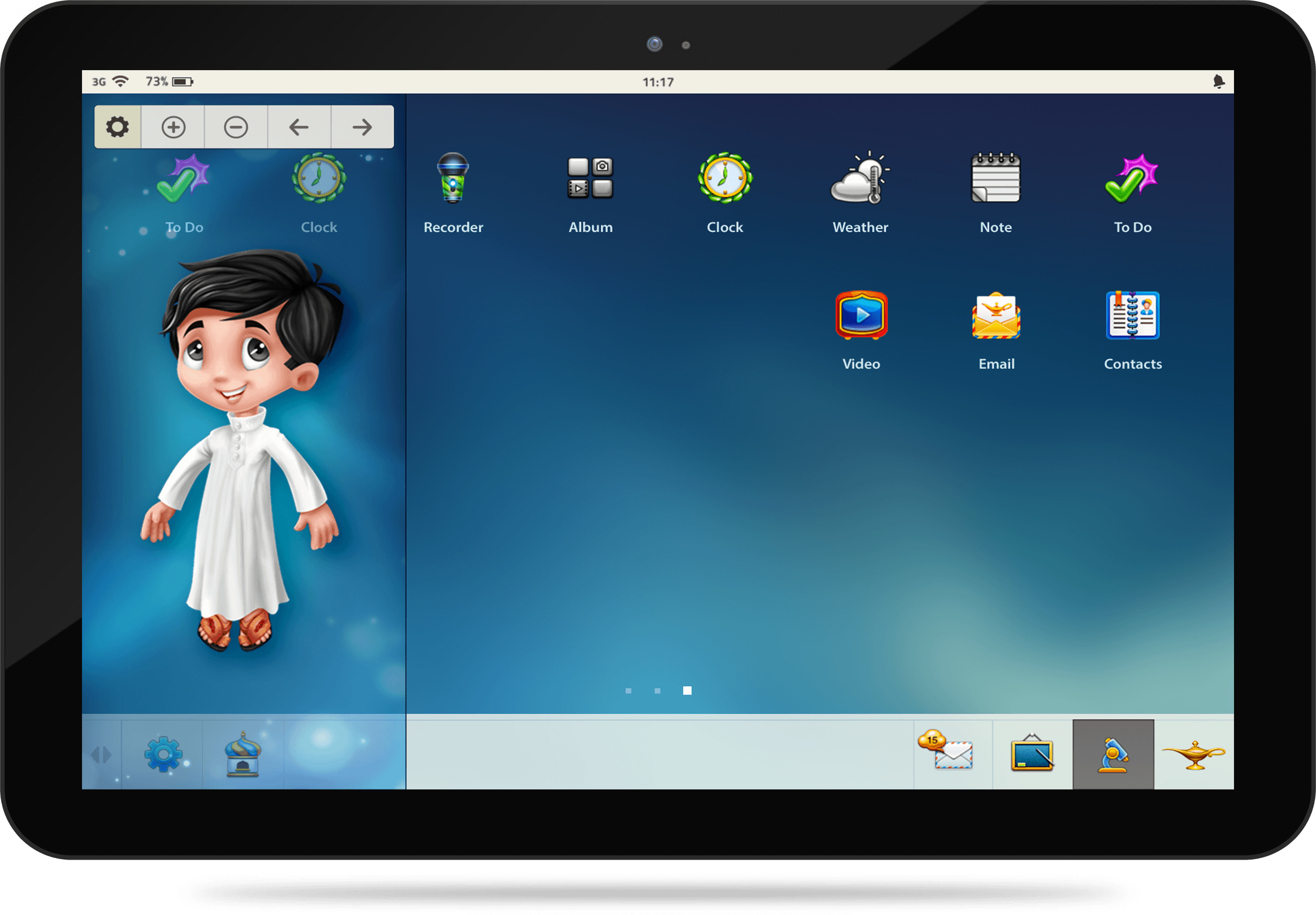
Task: Click the gear settings button in top toolbar
Action: point(118,127)
